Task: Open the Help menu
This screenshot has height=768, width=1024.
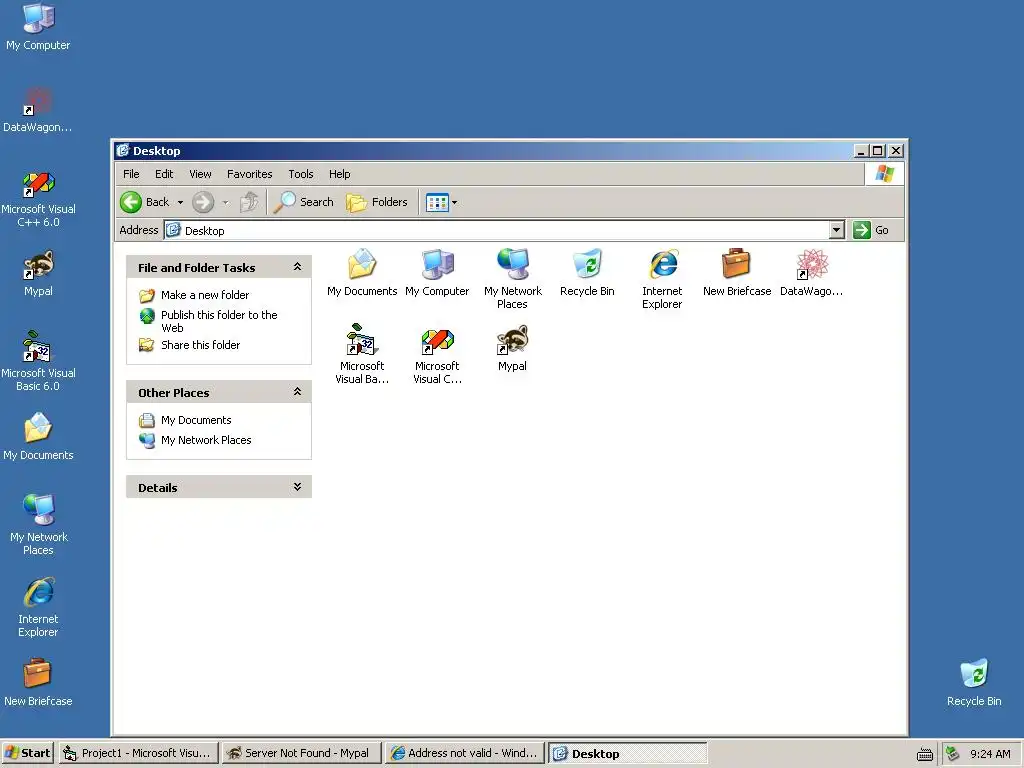Action: pos(340,174)
